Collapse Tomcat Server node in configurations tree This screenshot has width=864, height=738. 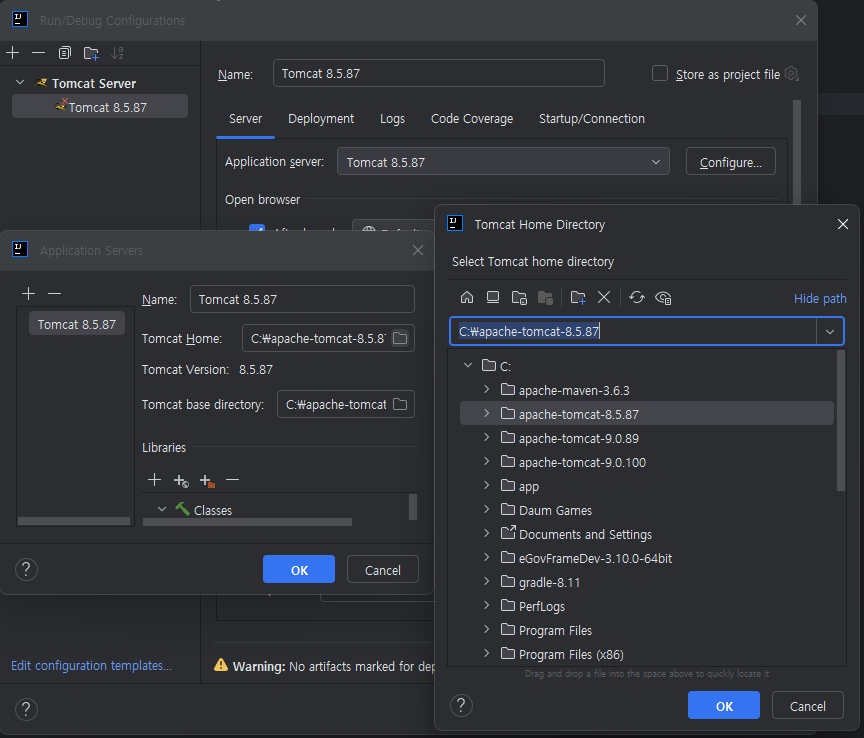(20, 82)
